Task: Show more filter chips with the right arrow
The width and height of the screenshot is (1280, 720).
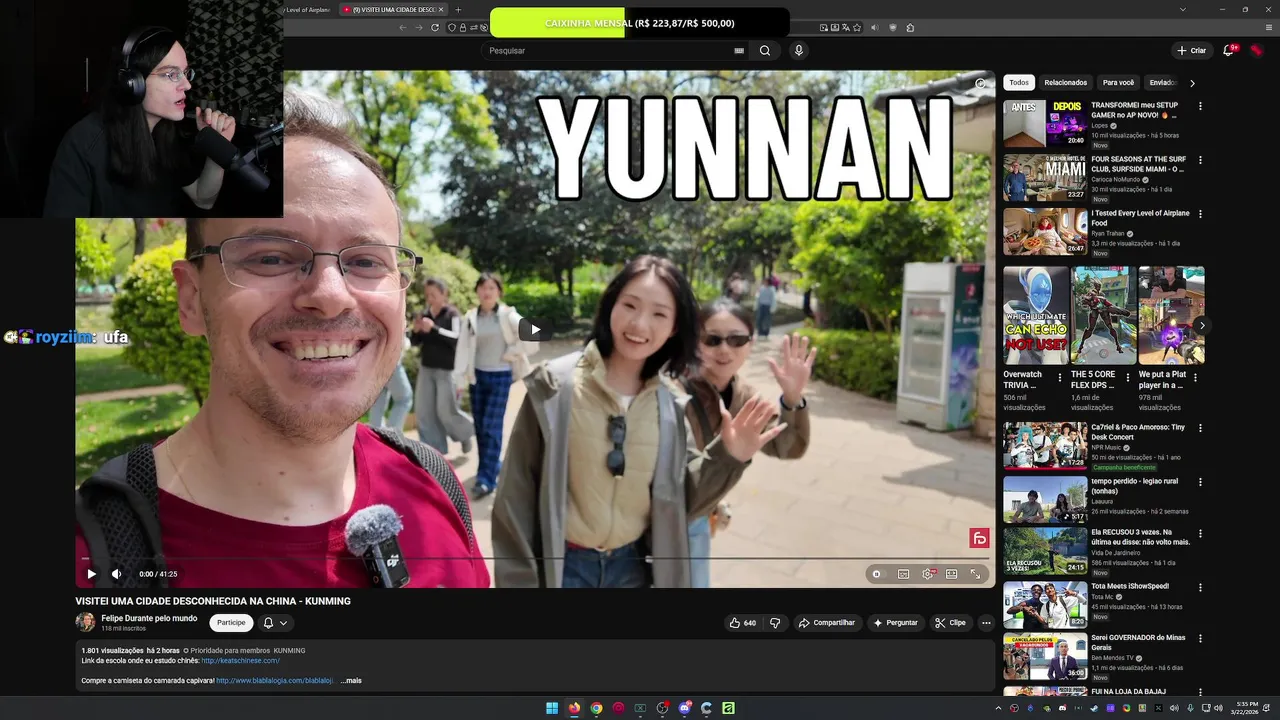Action: (x=1192, y=83)
